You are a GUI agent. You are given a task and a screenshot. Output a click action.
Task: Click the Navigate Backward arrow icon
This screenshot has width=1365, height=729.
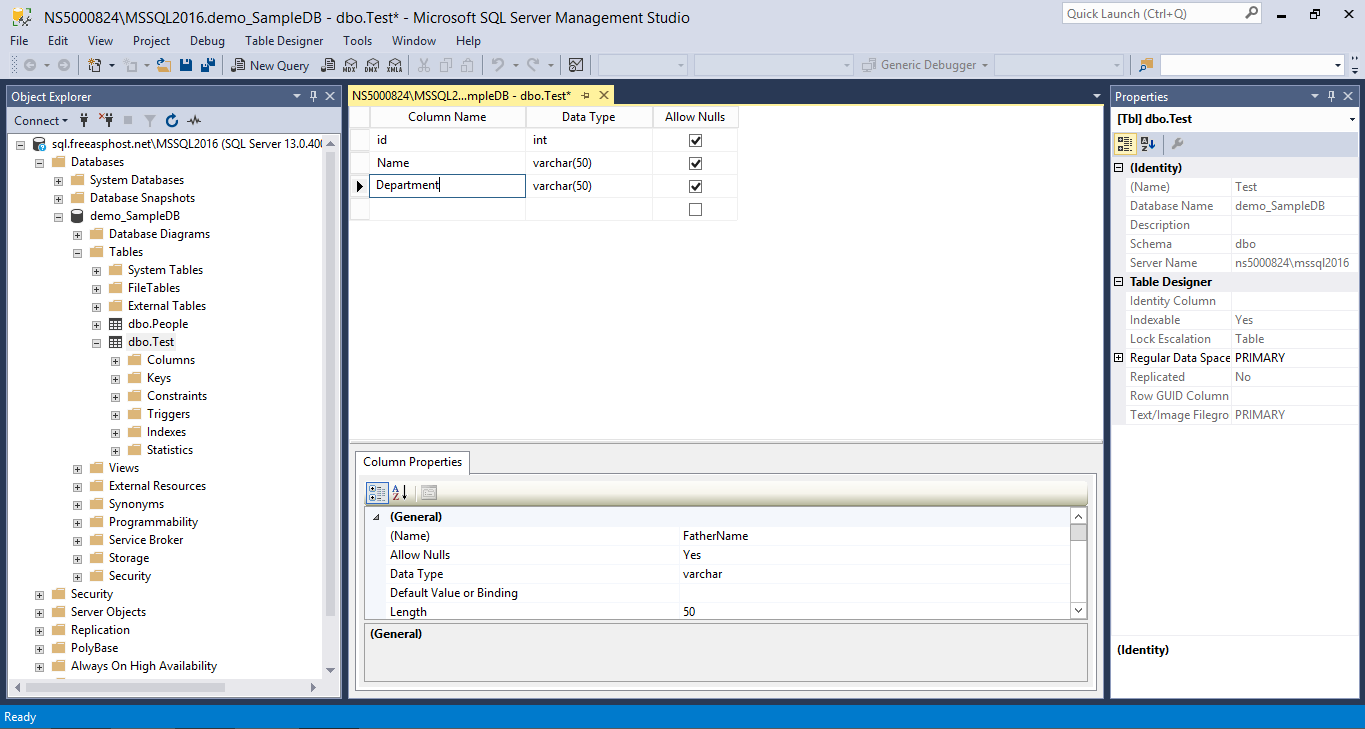click(30, 65)
